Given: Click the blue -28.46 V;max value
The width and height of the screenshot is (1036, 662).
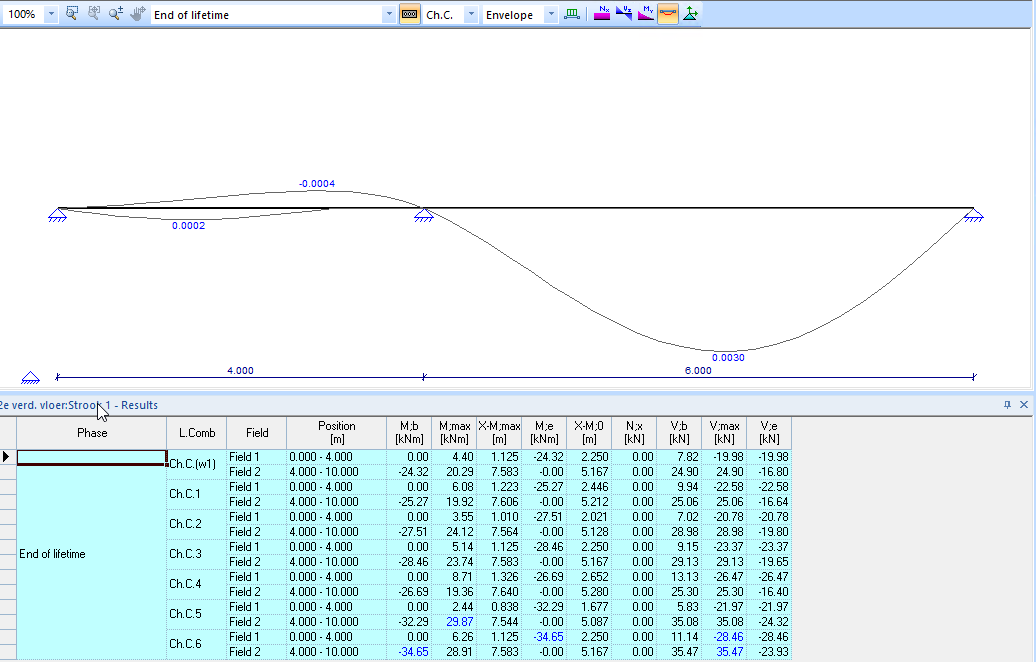Looking at the screenshot, I should click(728, 637).
